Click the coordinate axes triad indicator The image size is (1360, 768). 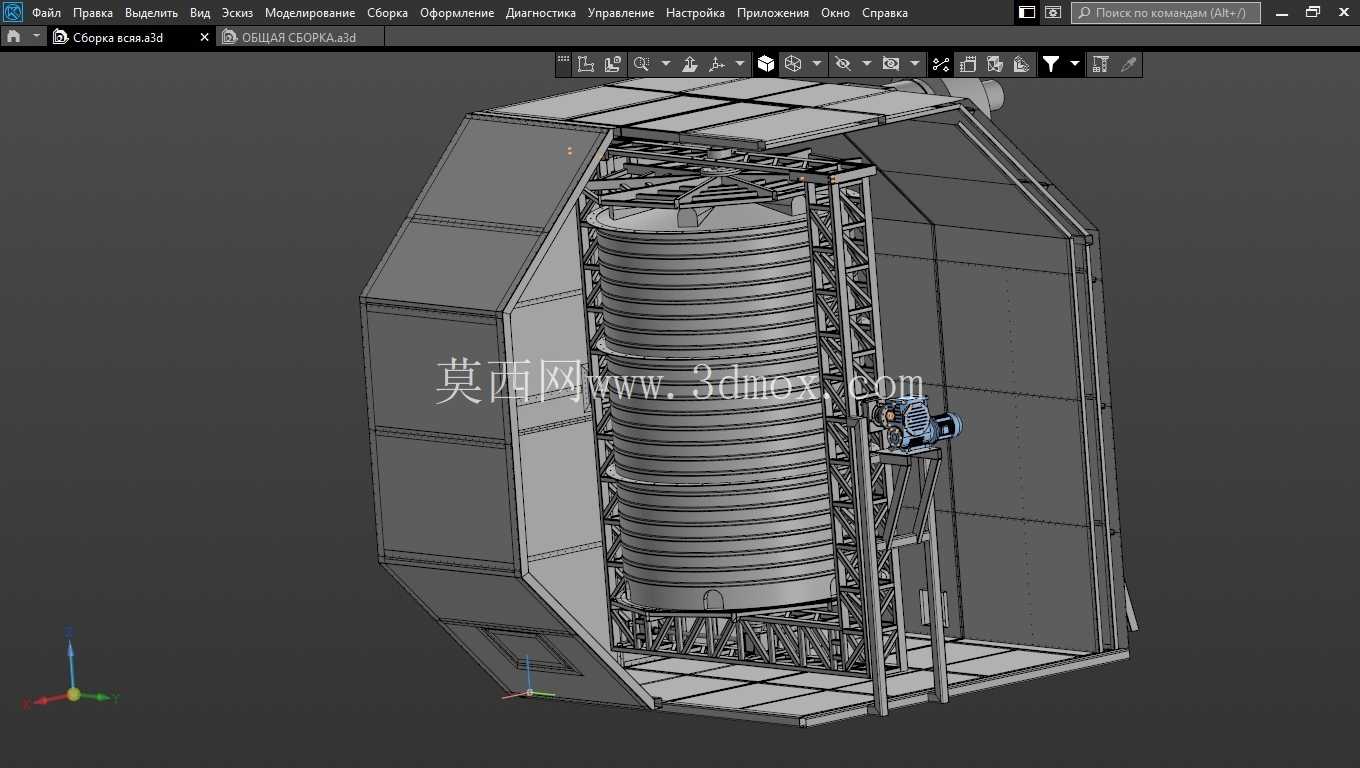[x=71, y=668]
